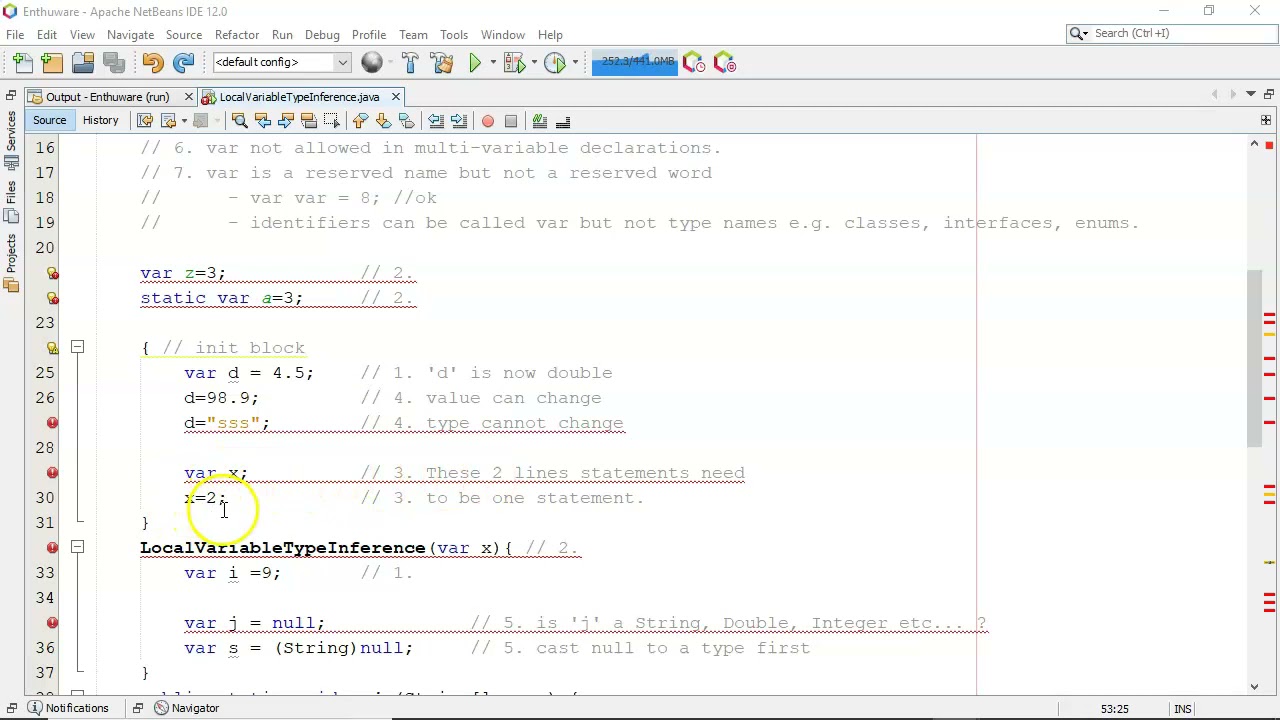Switch editor to History view

click(x=100, y=121)
